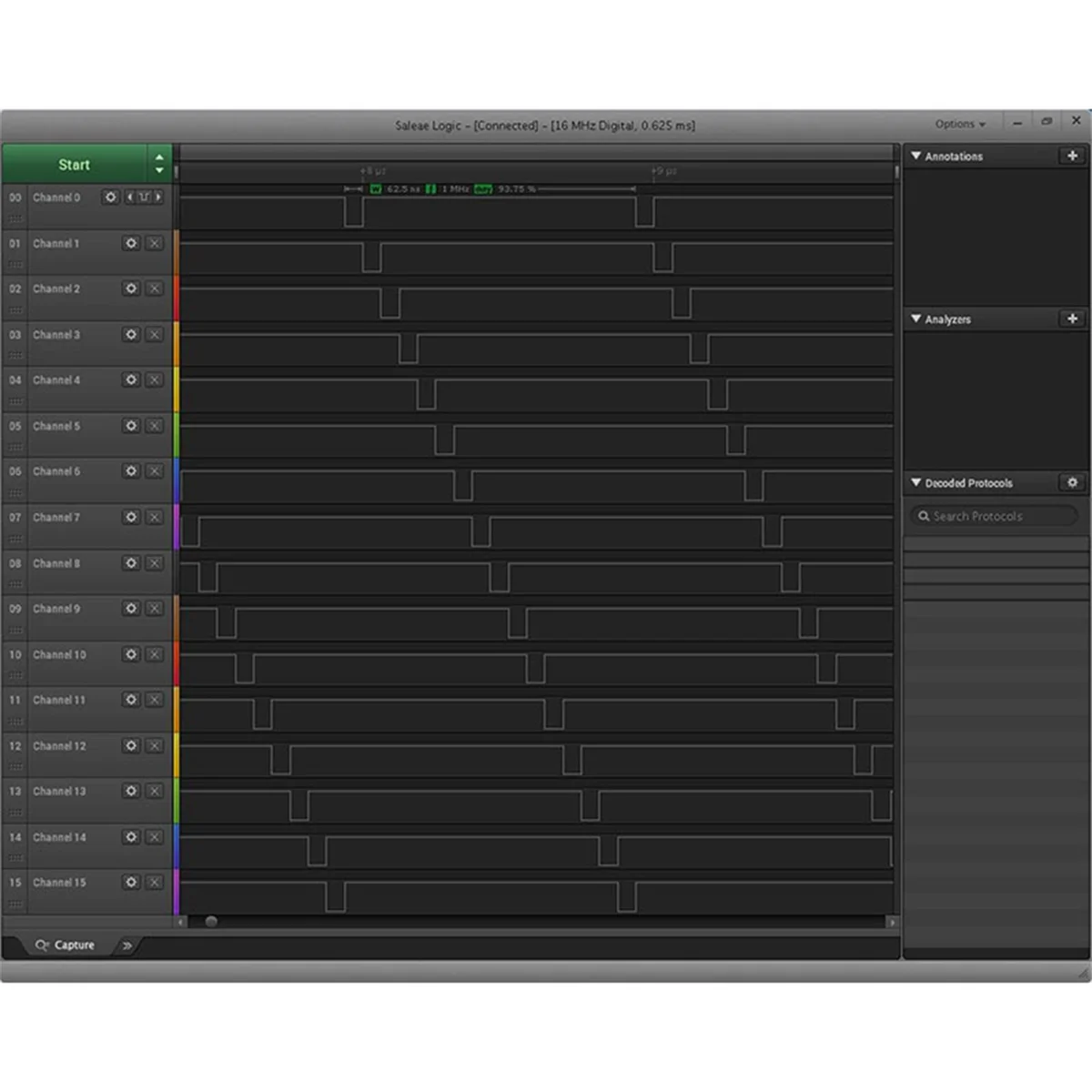The height and width of the screenshot is (1092, 1092).
Task: Remove Channel 5 with its X button
Action: [155, 426]
